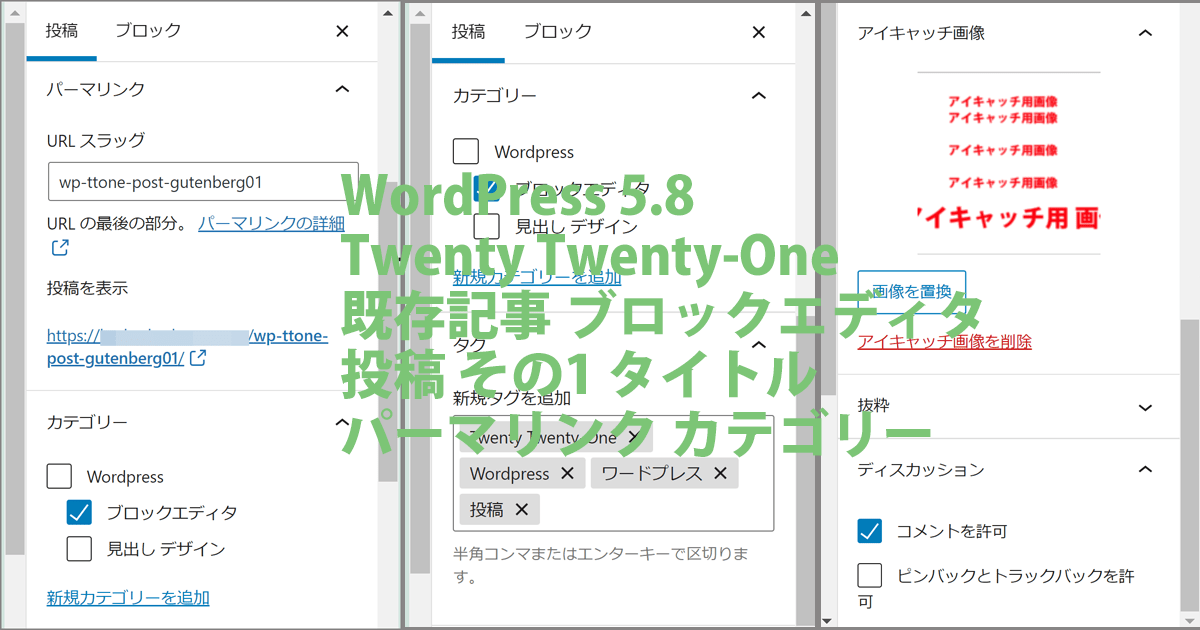Viewport: 1200px width, 630px height.
Task: Collapse the パーマリンク section
Action: pos(342,89)
